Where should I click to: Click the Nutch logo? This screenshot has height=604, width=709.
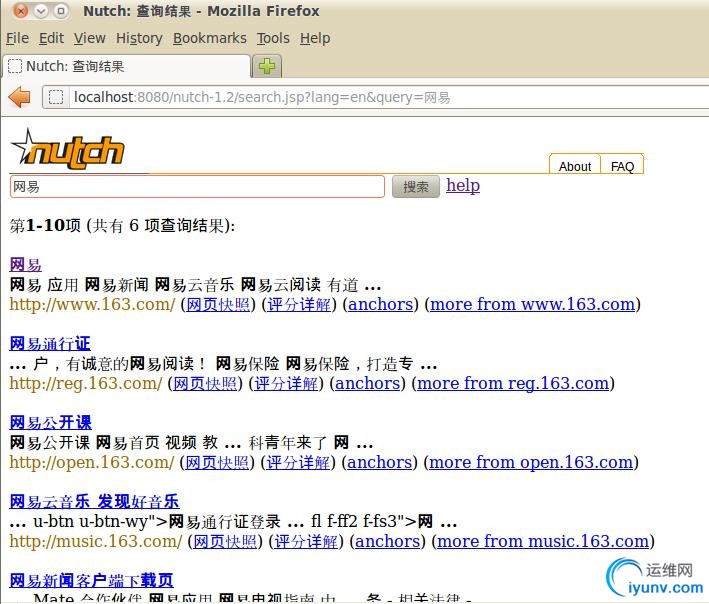68,149
